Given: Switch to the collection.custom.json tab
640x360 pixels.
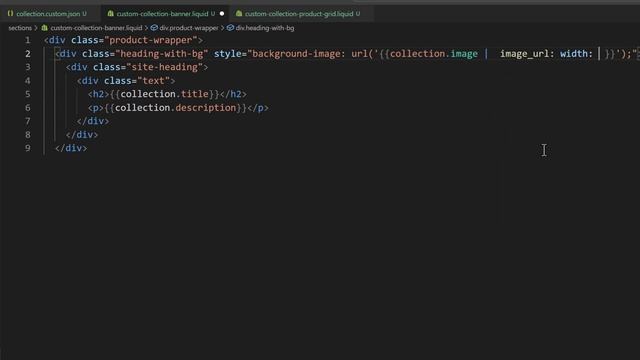Looking at the screenshot, I should tap(47, 13).
